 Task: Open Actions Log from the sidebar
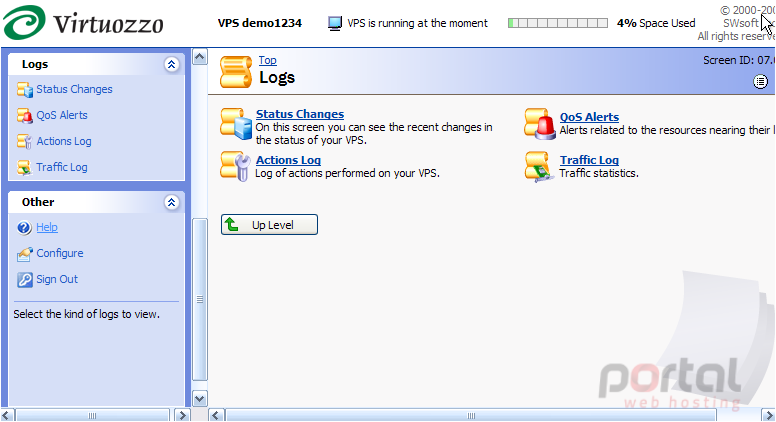click(64, 141)
